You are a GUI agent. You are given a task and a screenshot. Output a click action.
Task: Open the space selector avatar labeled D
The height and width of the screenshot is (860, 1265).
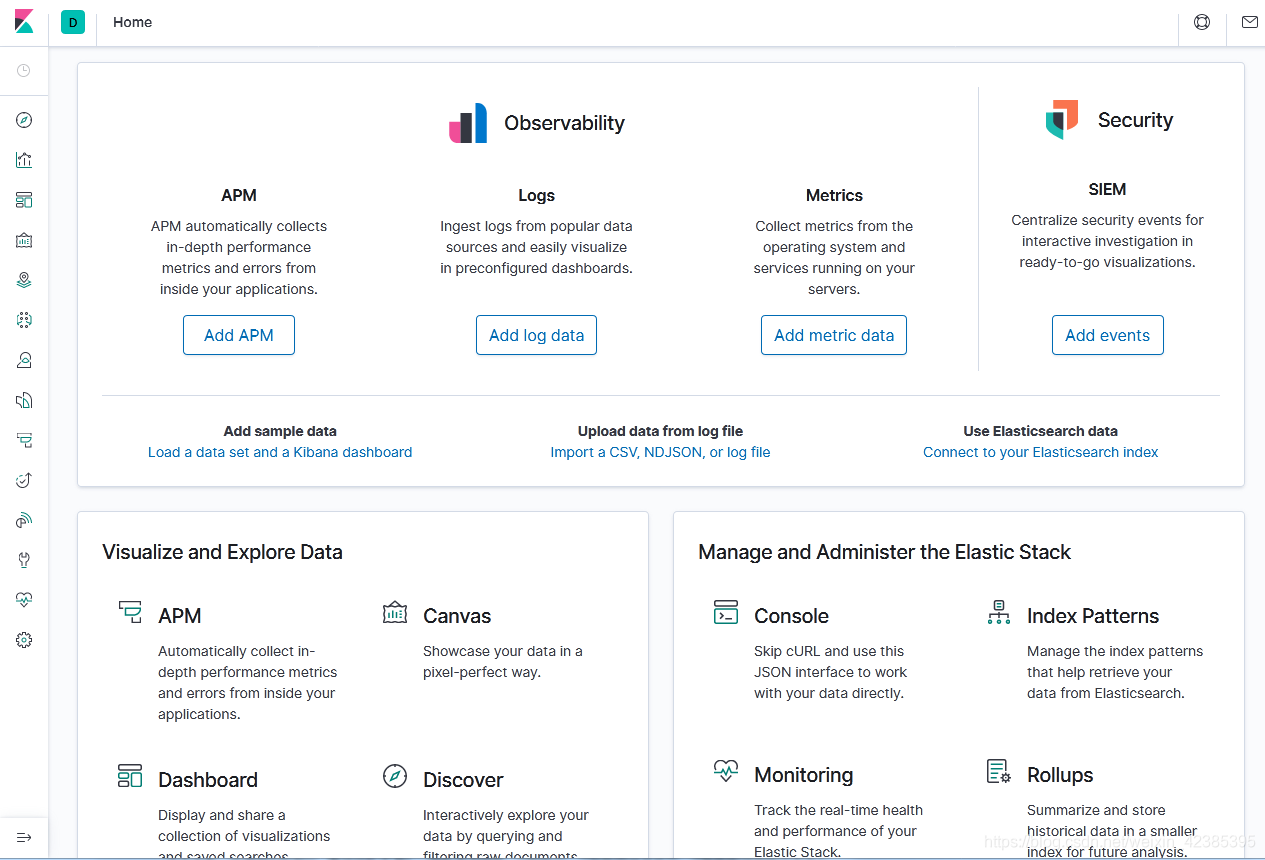[73, 22]
